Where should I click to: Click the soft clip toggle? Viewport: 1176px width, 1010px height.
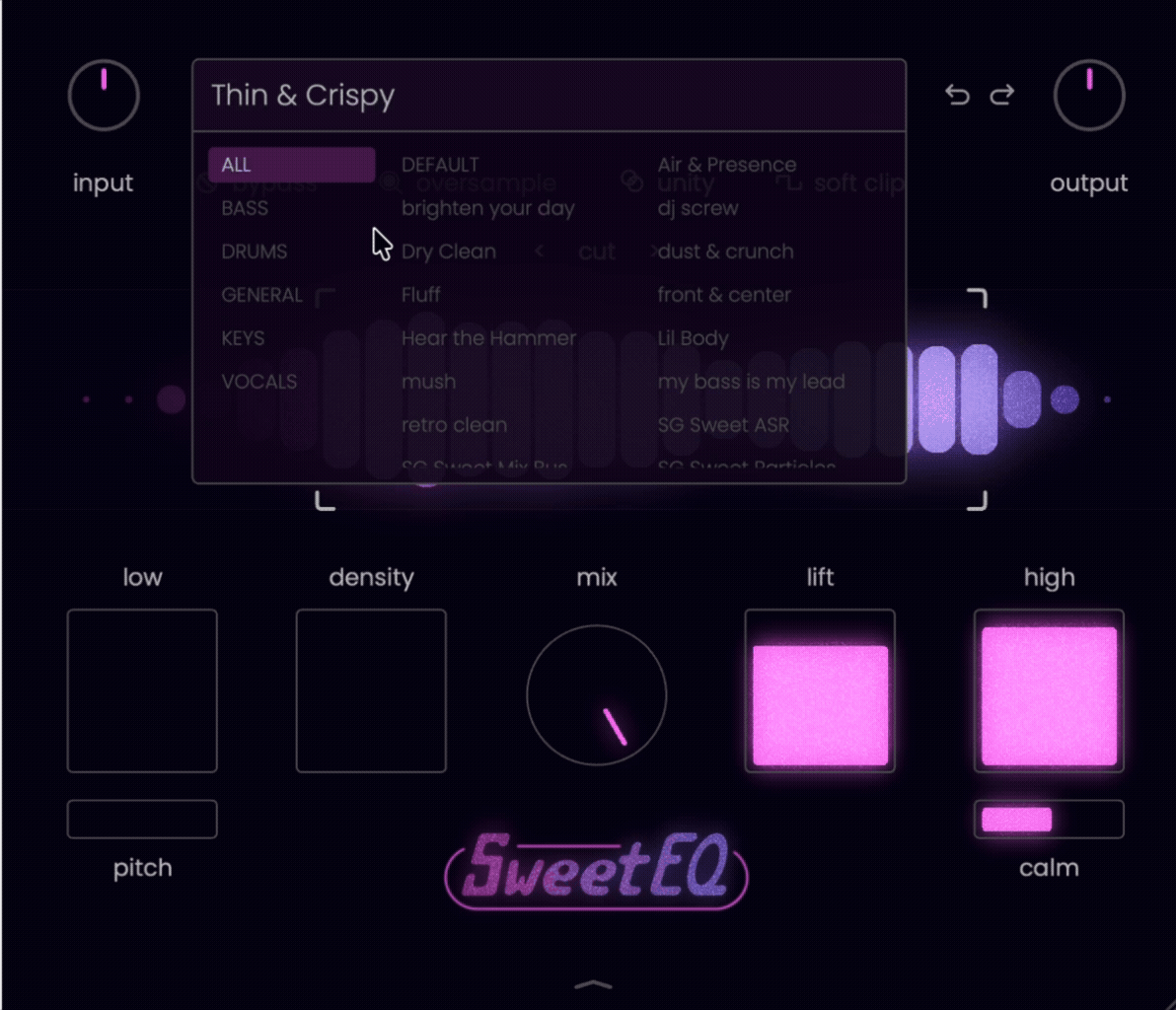[x=842, y=182]
